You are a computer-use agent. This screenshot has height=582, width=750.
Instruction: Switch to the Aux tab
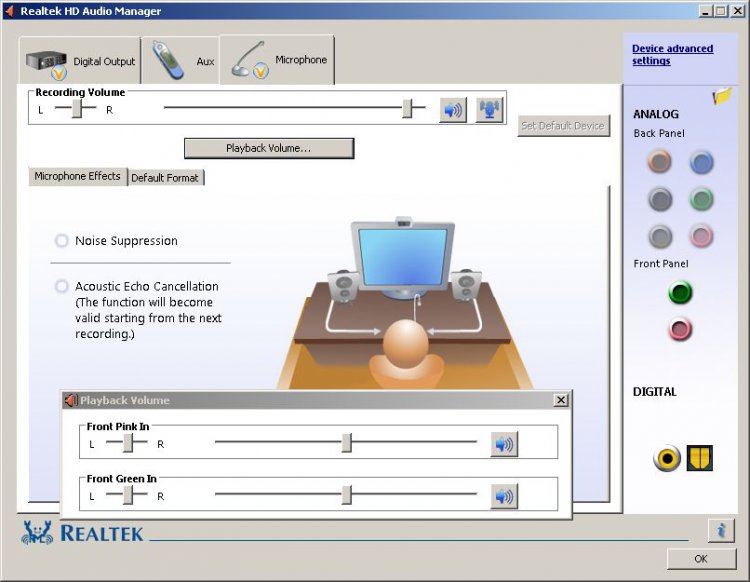(180, 61)
